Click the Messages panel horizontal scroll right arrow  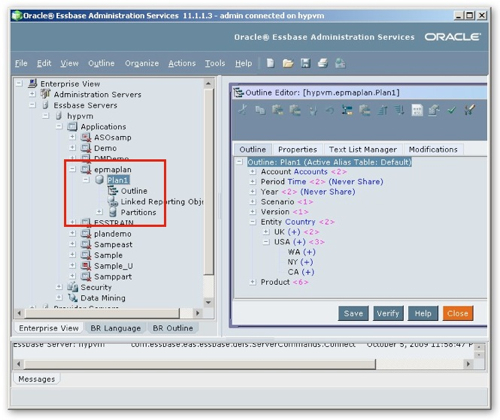point(469,364)
